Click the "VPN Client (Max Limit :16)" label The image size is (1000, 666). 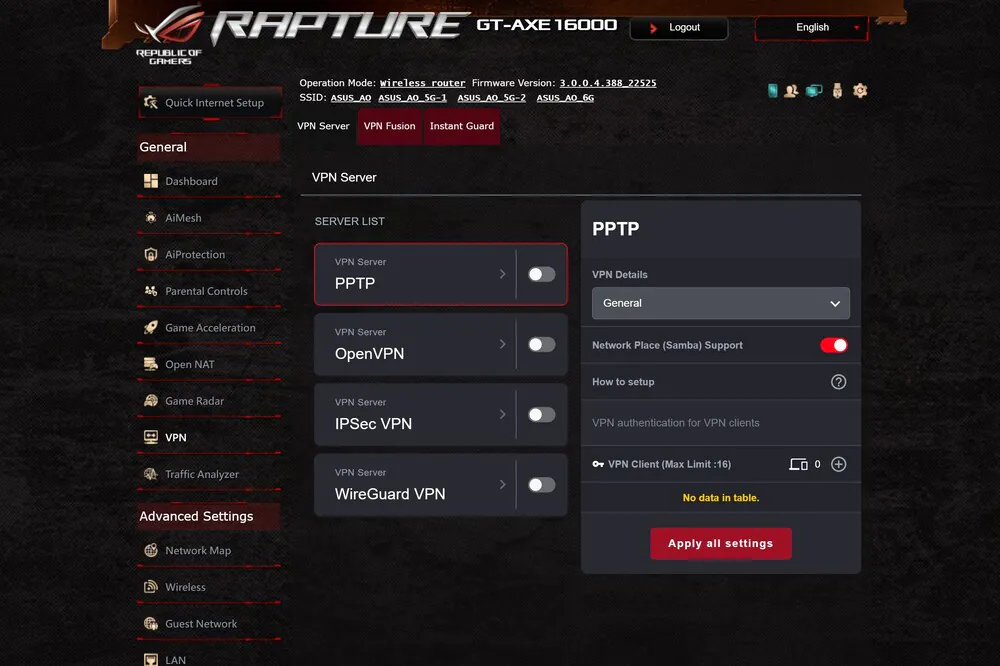coord(669,464)
